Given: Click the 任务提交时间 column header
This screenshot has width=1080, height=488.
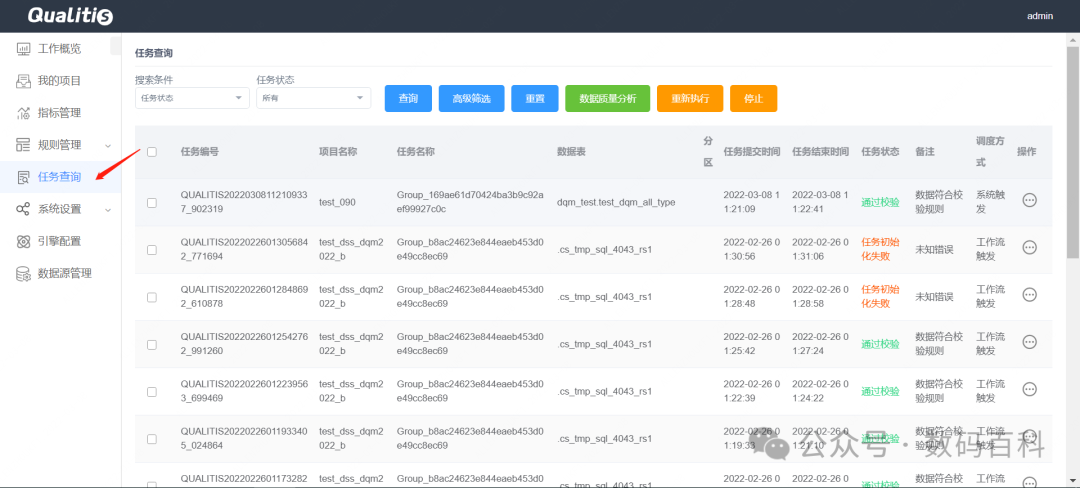Looking at the screenshot, I should [x=752, y=152].
